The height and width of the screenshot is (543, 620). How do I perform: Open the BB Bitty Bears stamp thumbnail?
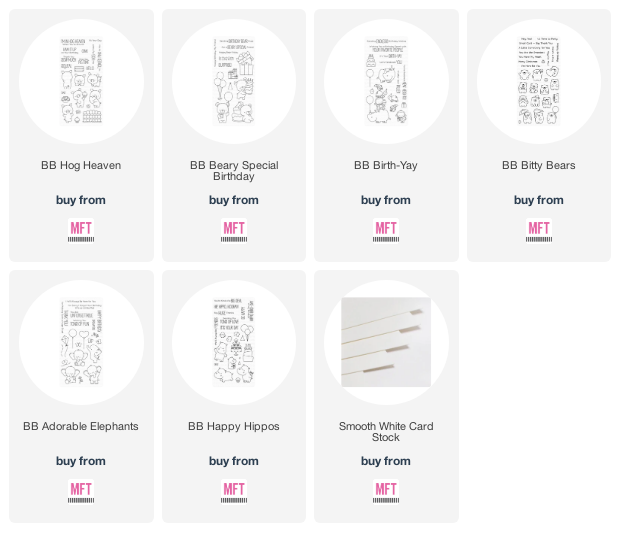[x=539, y=81]
